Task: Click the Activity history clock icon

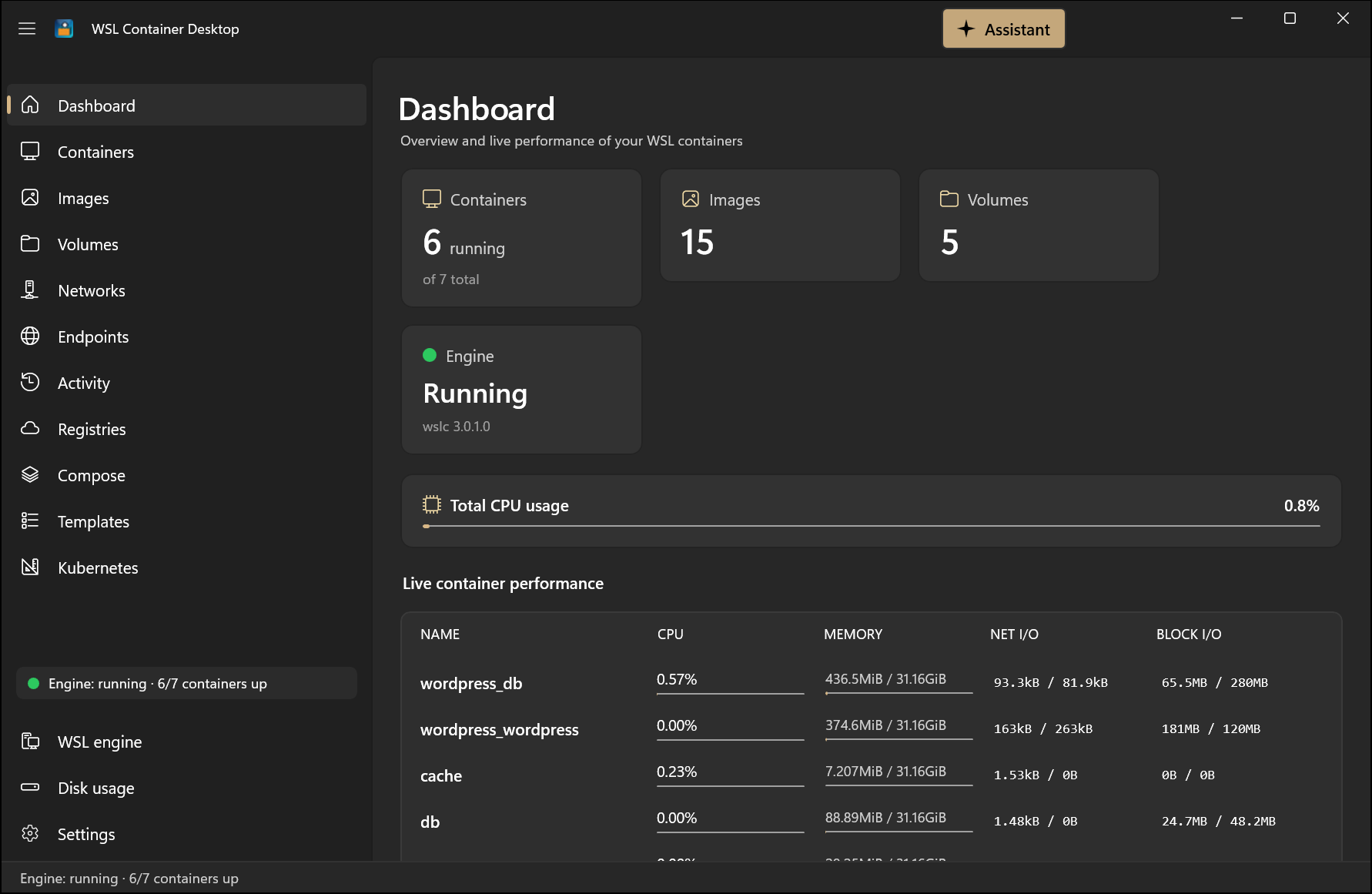Action: [x=30, y=382]
